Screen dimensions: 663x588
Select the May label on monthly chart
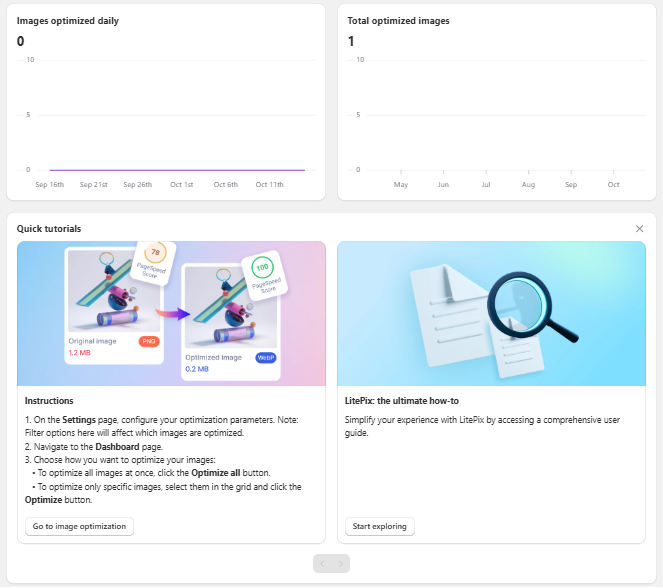(401, 185)
